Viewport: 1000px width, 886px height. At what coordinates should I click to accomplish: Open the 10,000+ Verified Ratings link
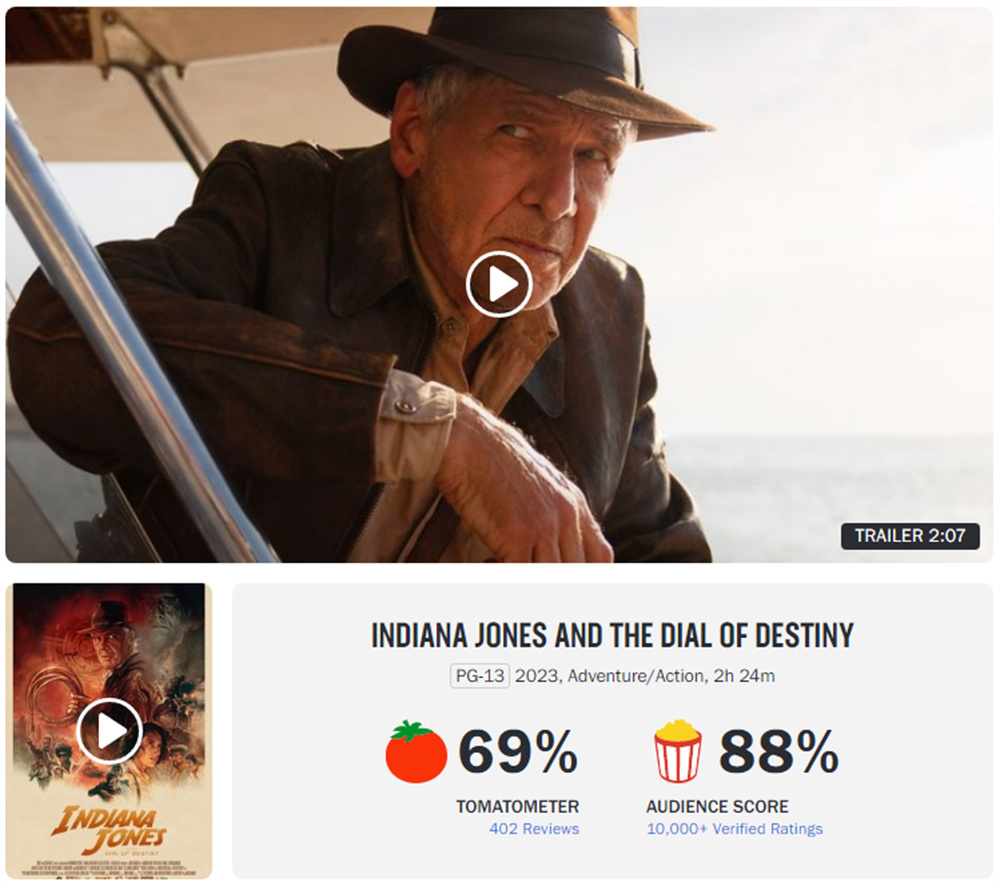tap(735, 829)
